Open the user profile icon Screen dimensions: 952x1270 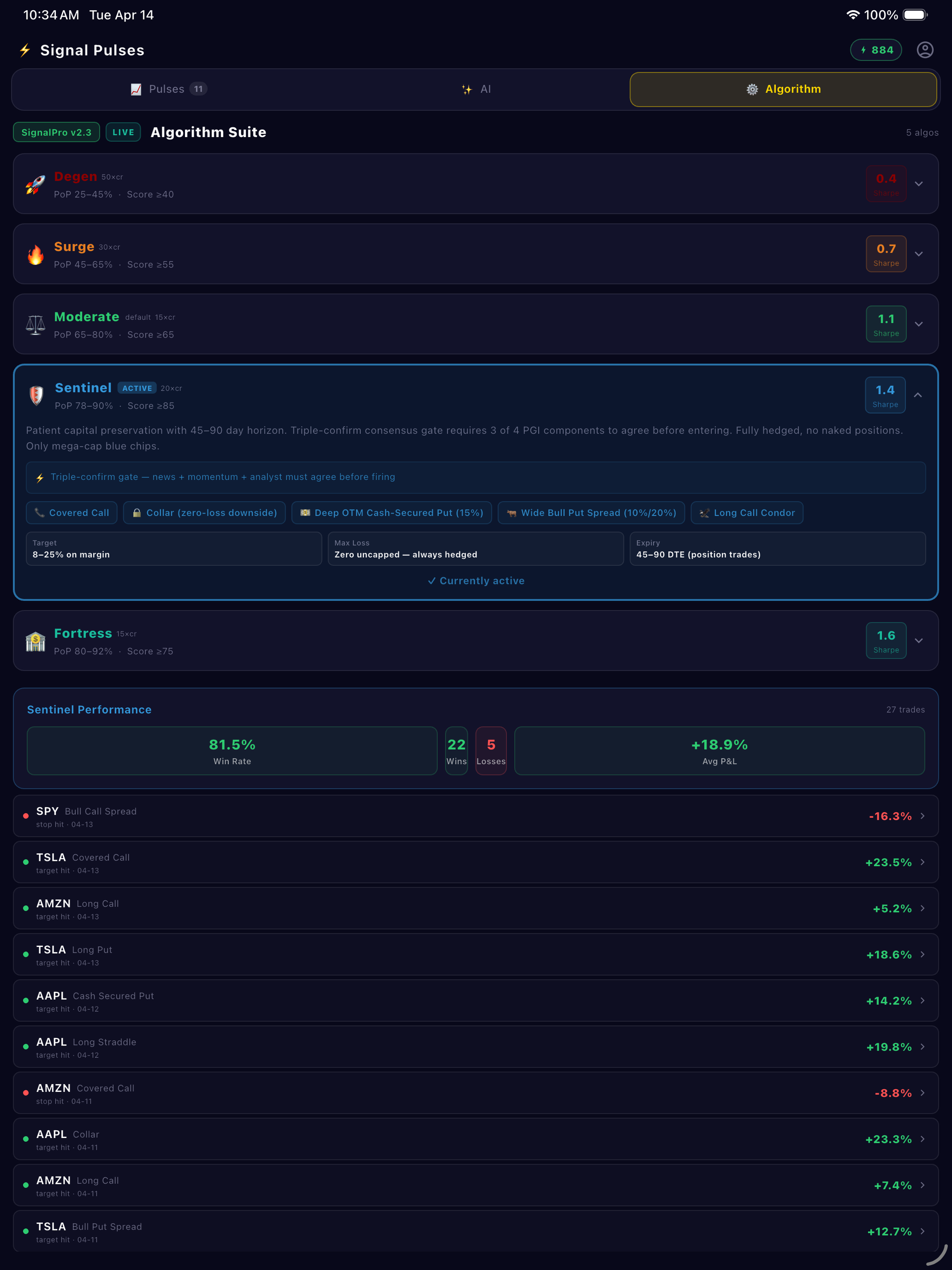[925, 50]
